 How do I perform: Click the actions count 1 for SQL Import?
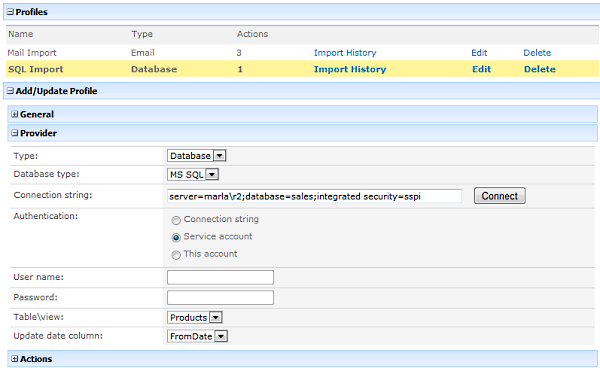pyautogui.click(x=240, y=69)
